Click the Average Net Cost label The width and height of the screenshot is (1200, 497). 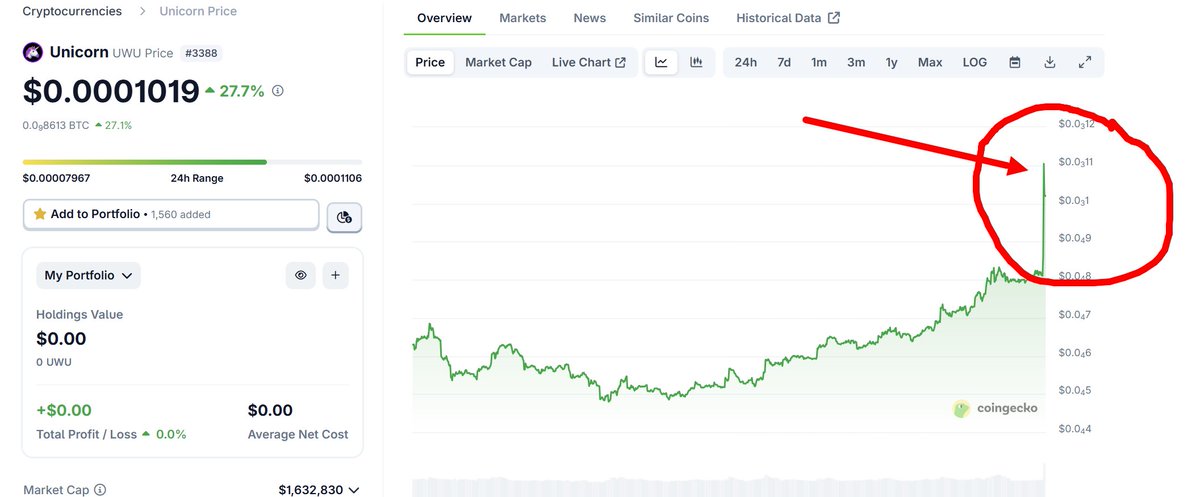(x=298, y=434)
